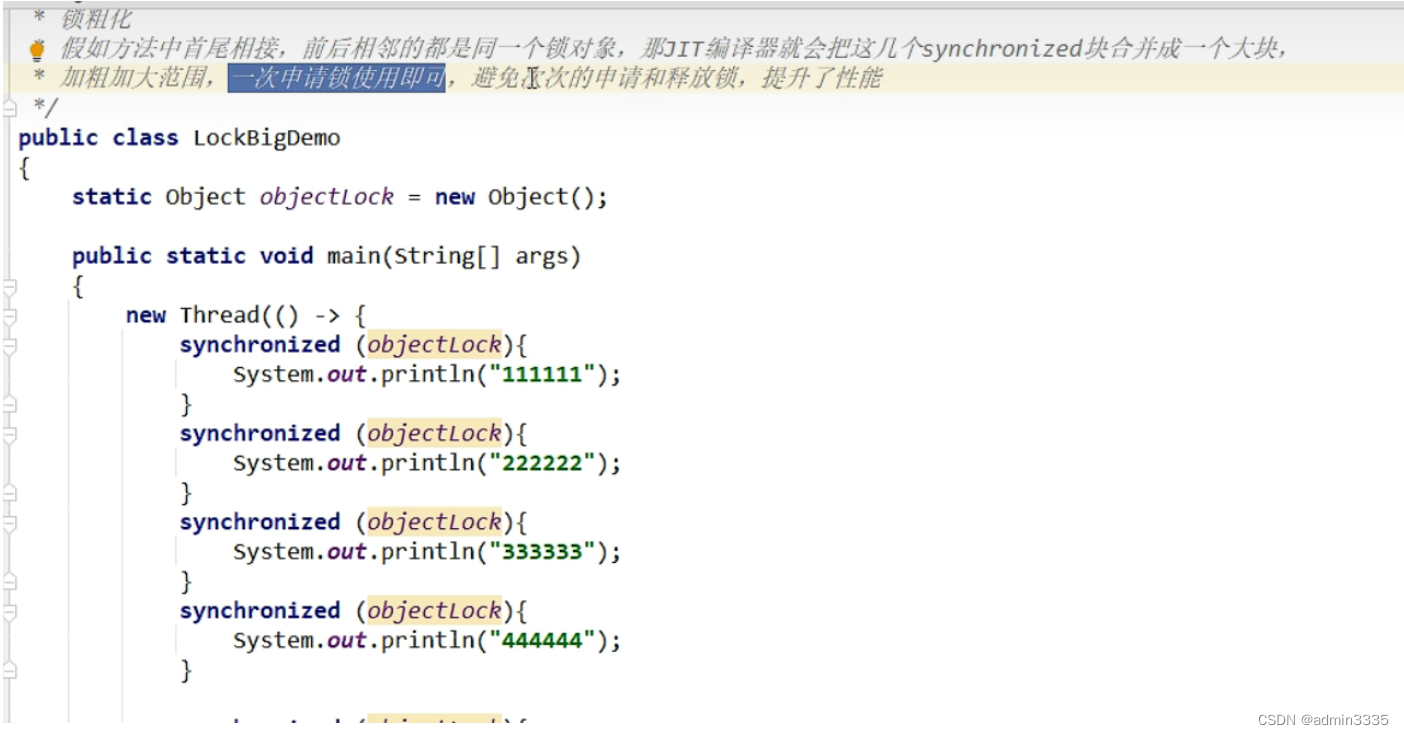
Task: Click the comment phrase '加粗加大范围'
Action: pyautogui.click(x=132, y=78)
